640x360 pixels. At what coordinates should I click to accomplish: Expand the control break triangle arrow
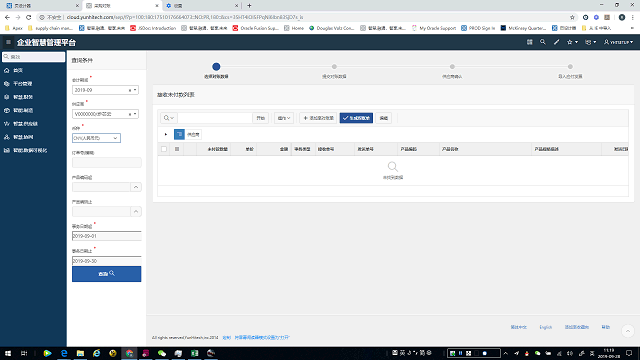(x=166, y=134)
